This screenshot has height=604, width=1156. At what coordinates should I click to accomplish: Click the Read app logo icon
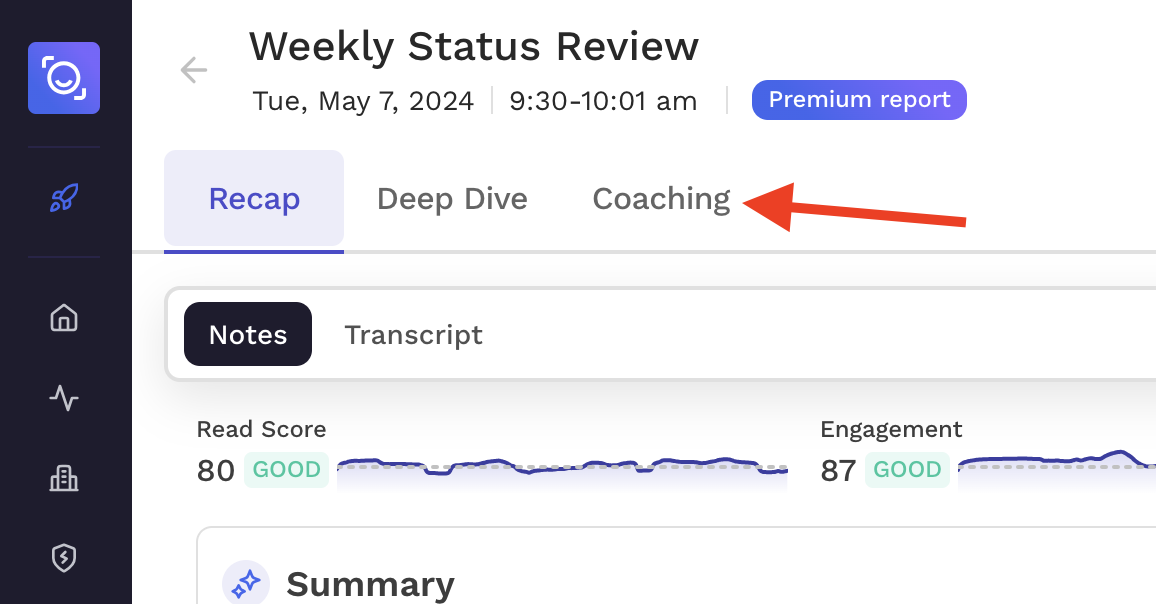64,78
